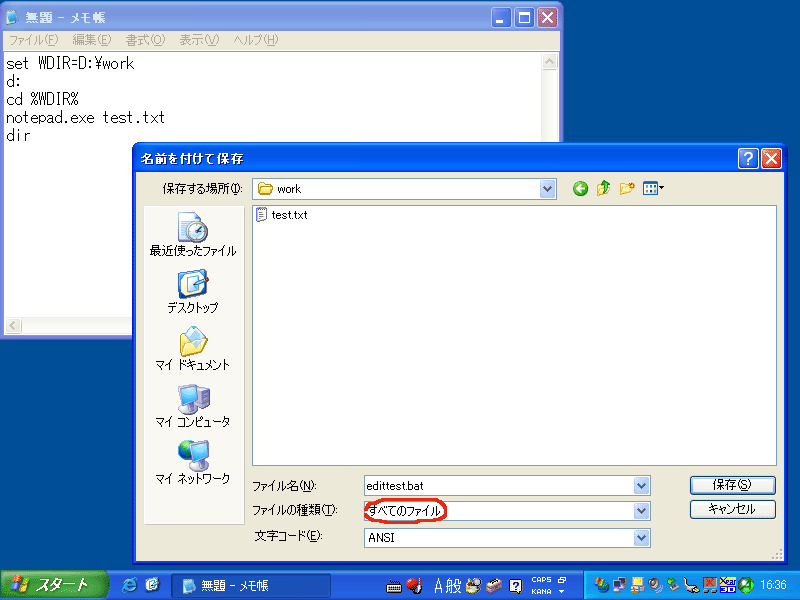Image resolution: width=800 pixels, height=600 pixels.
Task: Click the green Back arrow in save dialog
Action: coord(580,188)
